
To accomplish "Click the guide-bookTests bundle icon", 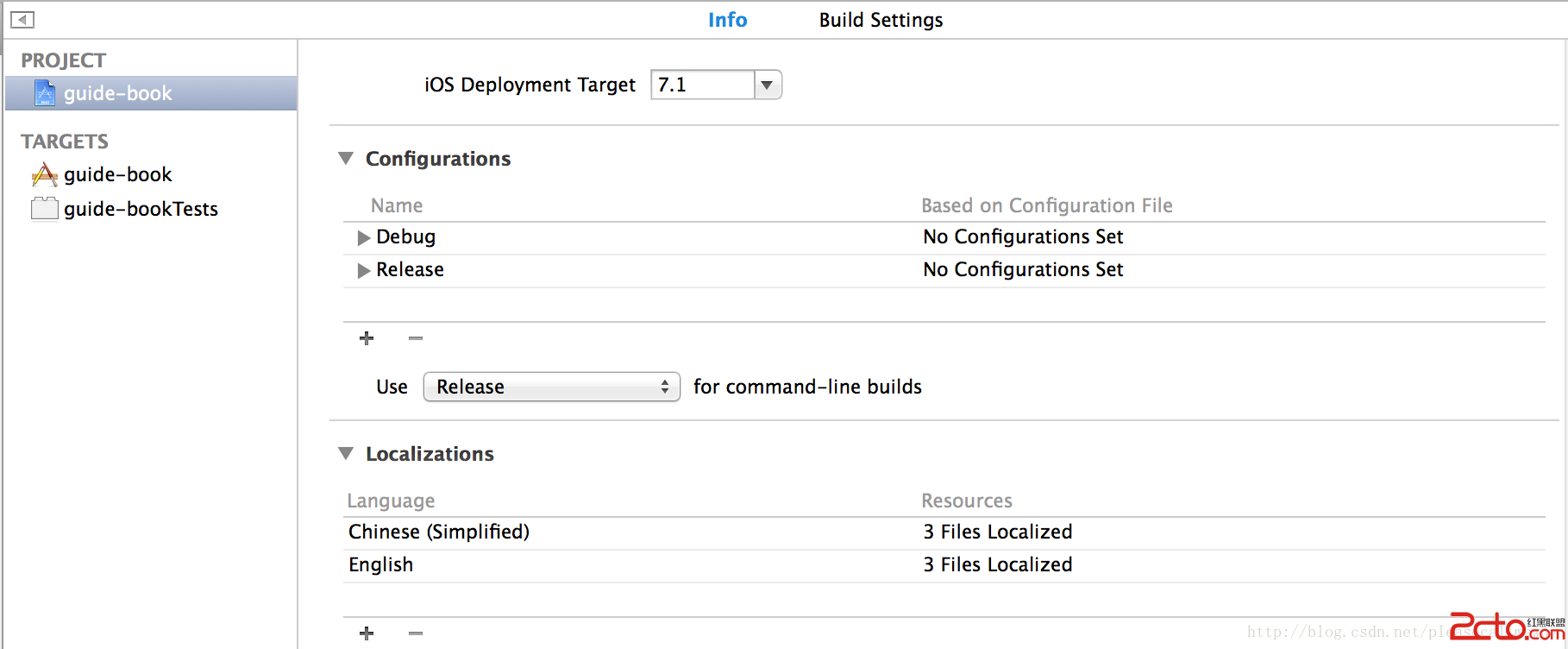I will (x=45, y=209).
